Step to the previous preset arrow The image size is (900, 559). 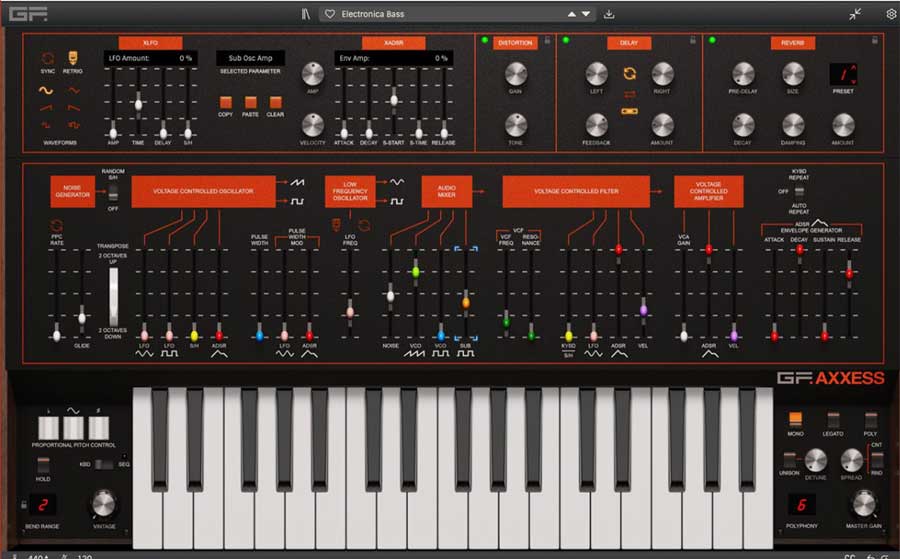click(x=572, y=14)
